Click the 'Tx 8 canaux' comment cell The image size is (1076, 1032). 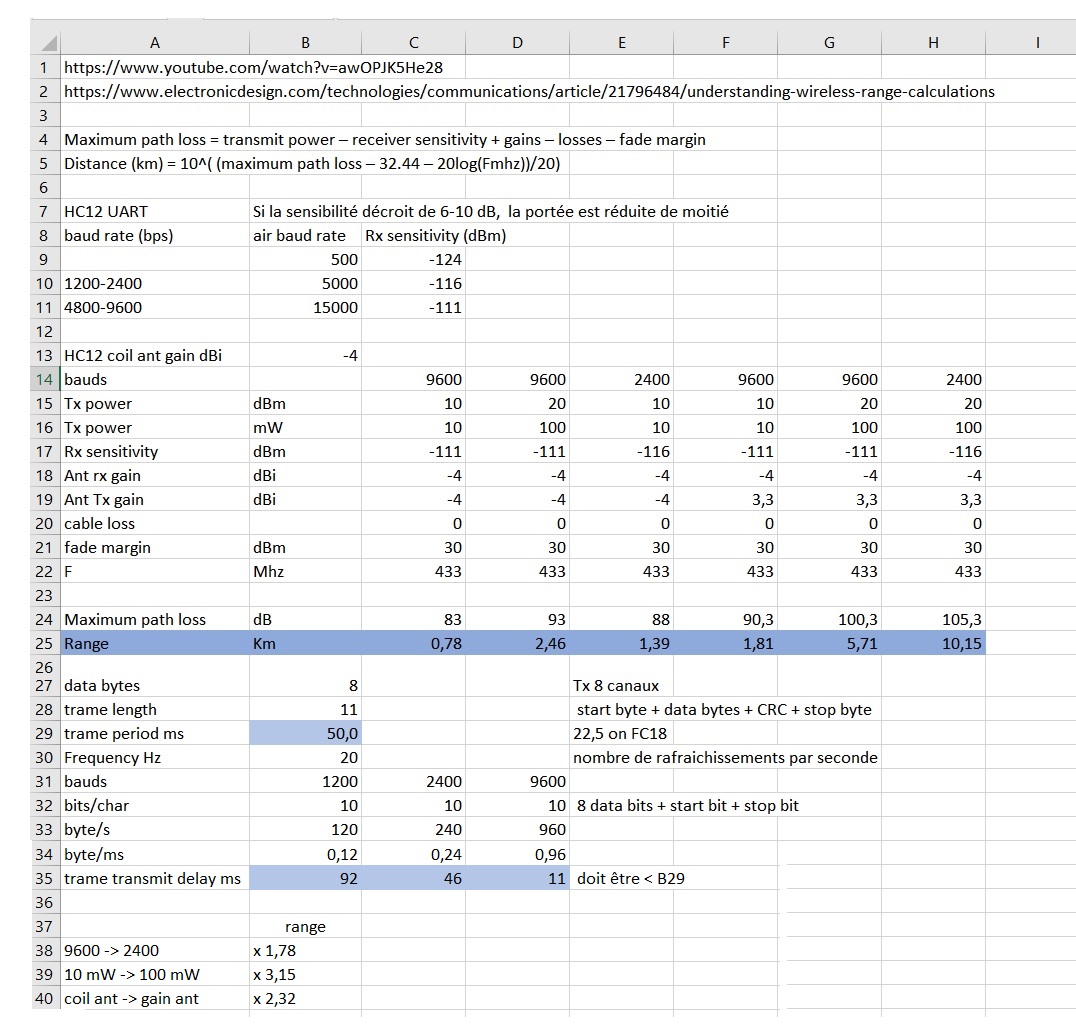616,686
